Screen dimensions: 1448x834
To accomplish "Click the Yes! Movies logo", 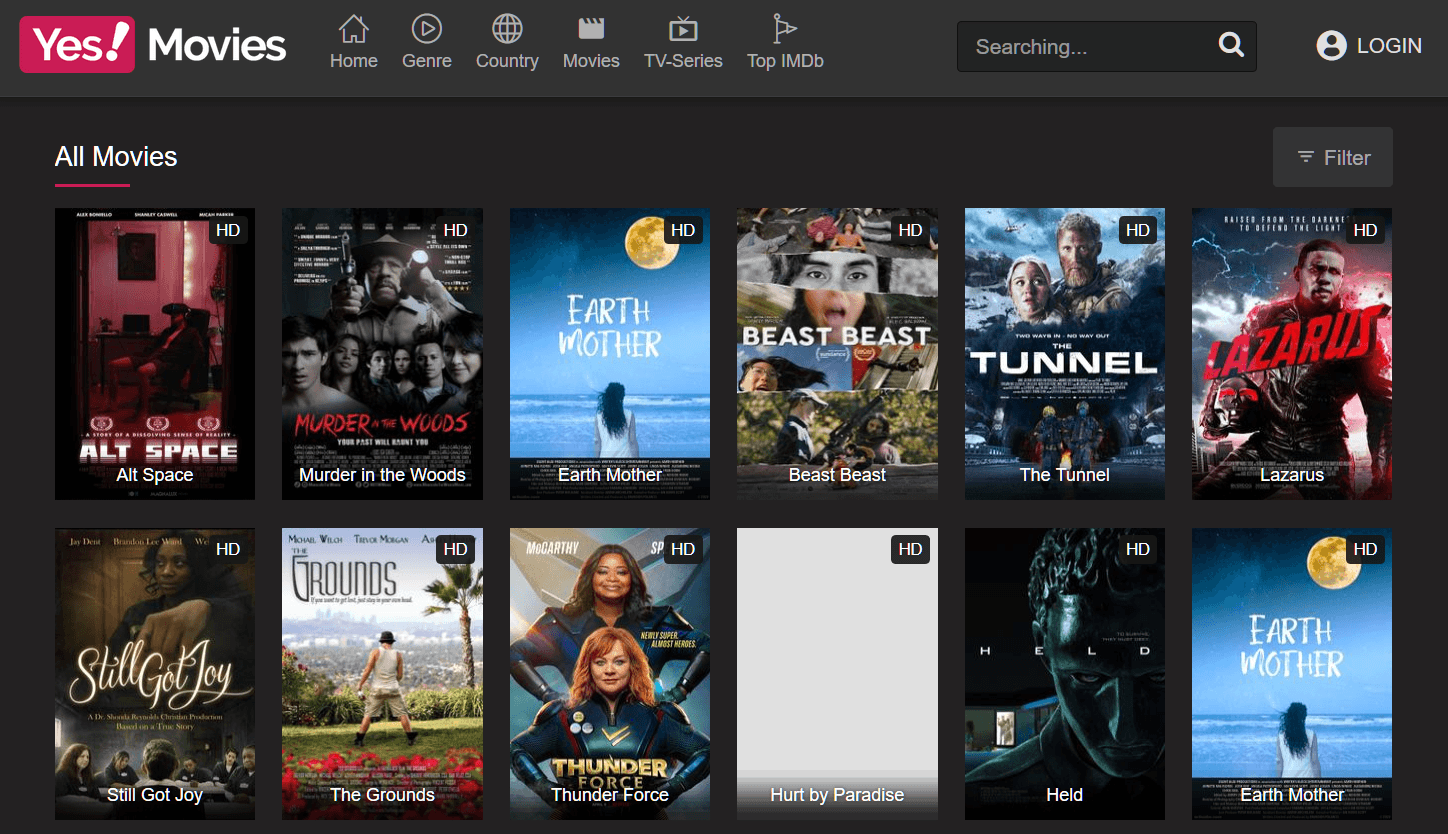I will pyautogui.click(x=153, y=45).
